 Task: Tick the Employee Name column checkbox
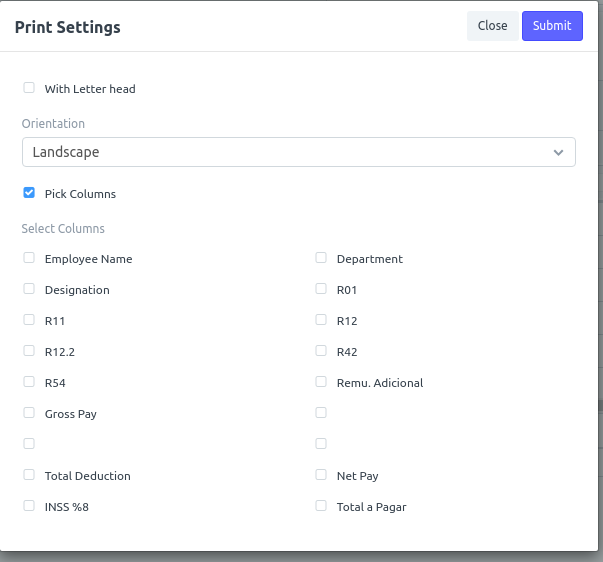click(29, 258)
